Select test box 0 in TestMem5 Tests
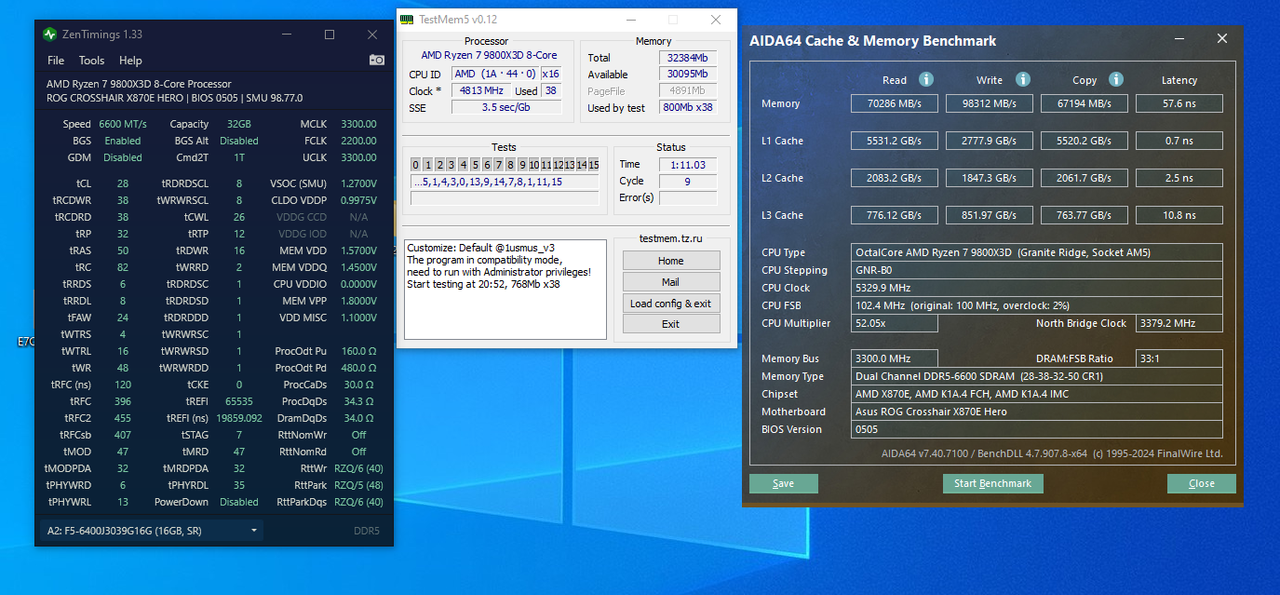 coord(416,164)
